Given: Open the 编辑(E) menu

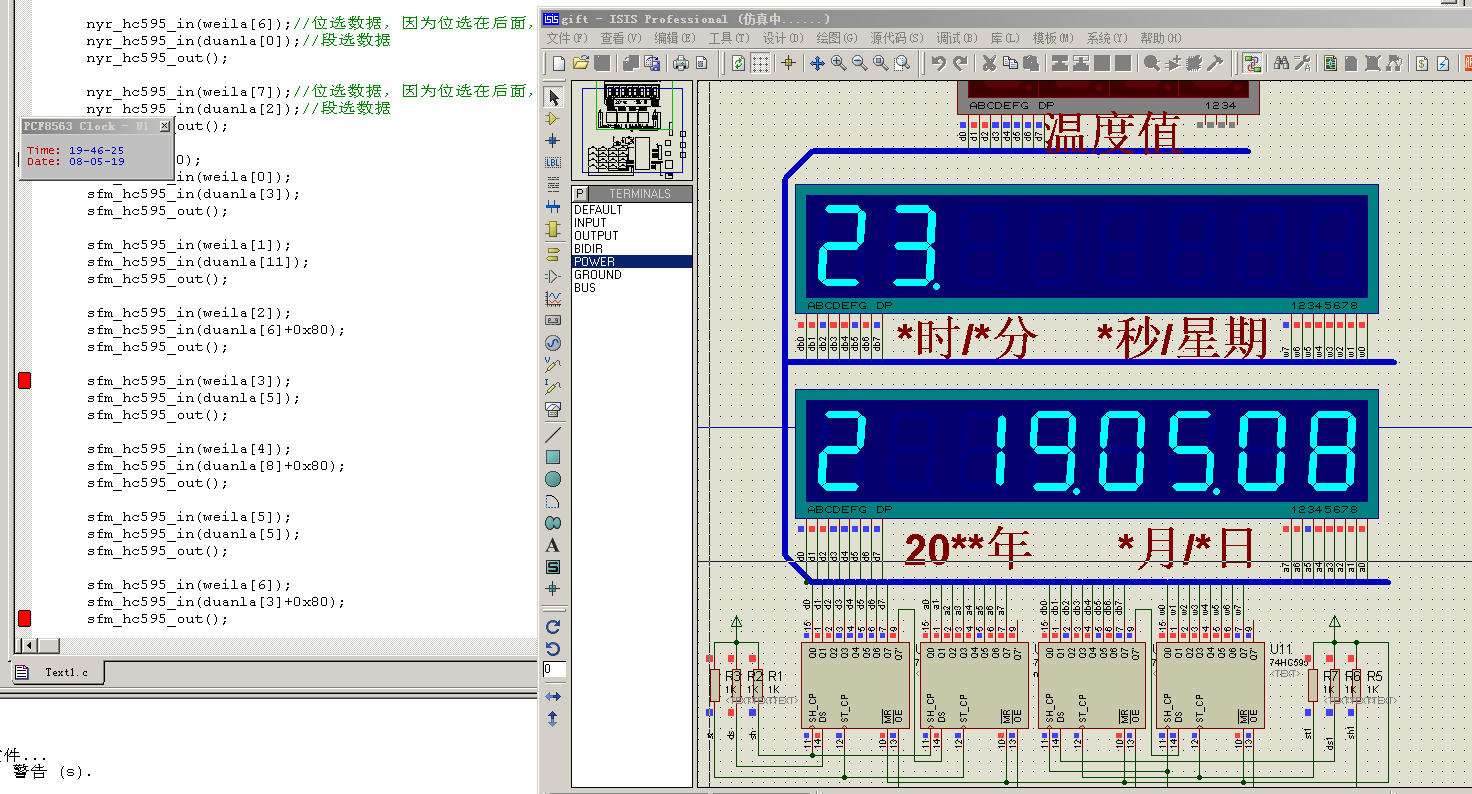Looking at the screenshot, I should pos(675,38).
